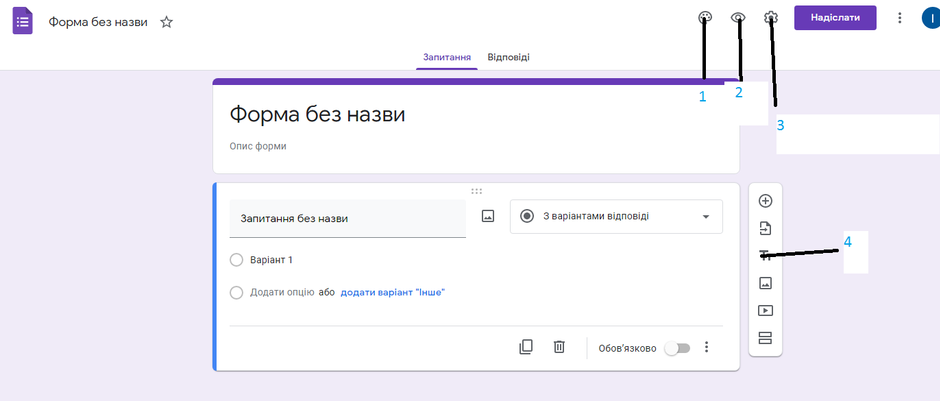Star the form with the star icon

click(x=166, y=22)
